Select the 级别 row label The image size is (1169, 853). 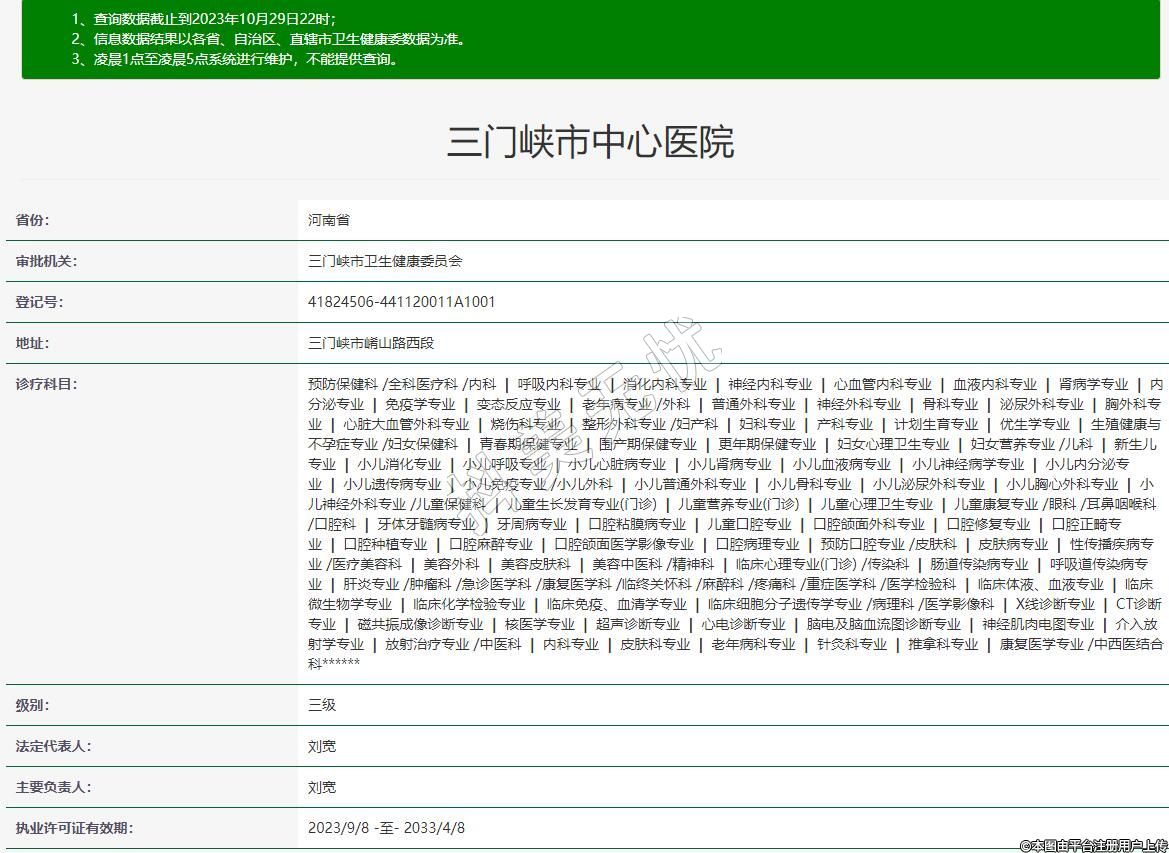32,705
